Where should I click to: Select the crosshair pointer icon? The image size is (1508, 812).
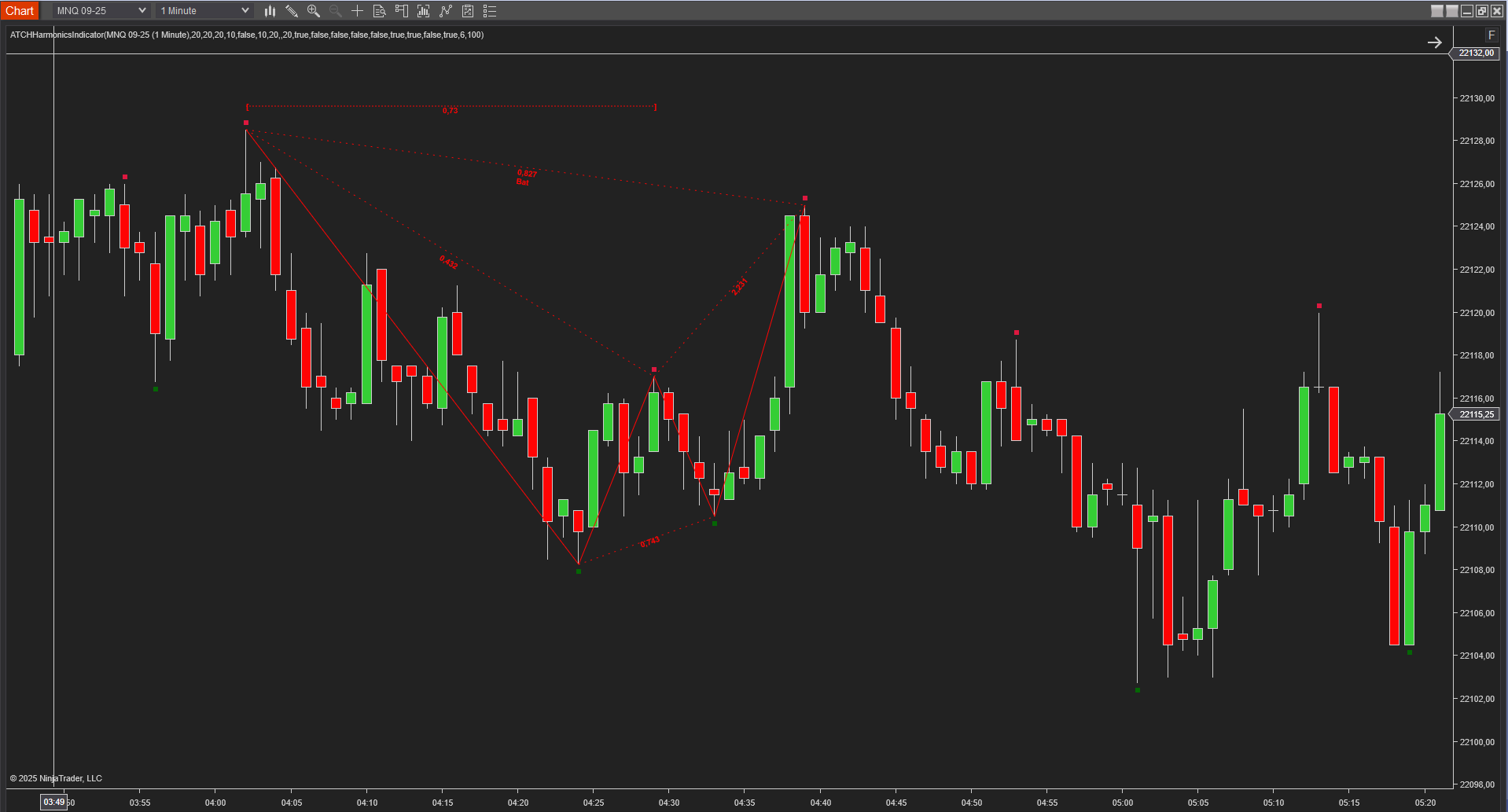coord(357,11)
